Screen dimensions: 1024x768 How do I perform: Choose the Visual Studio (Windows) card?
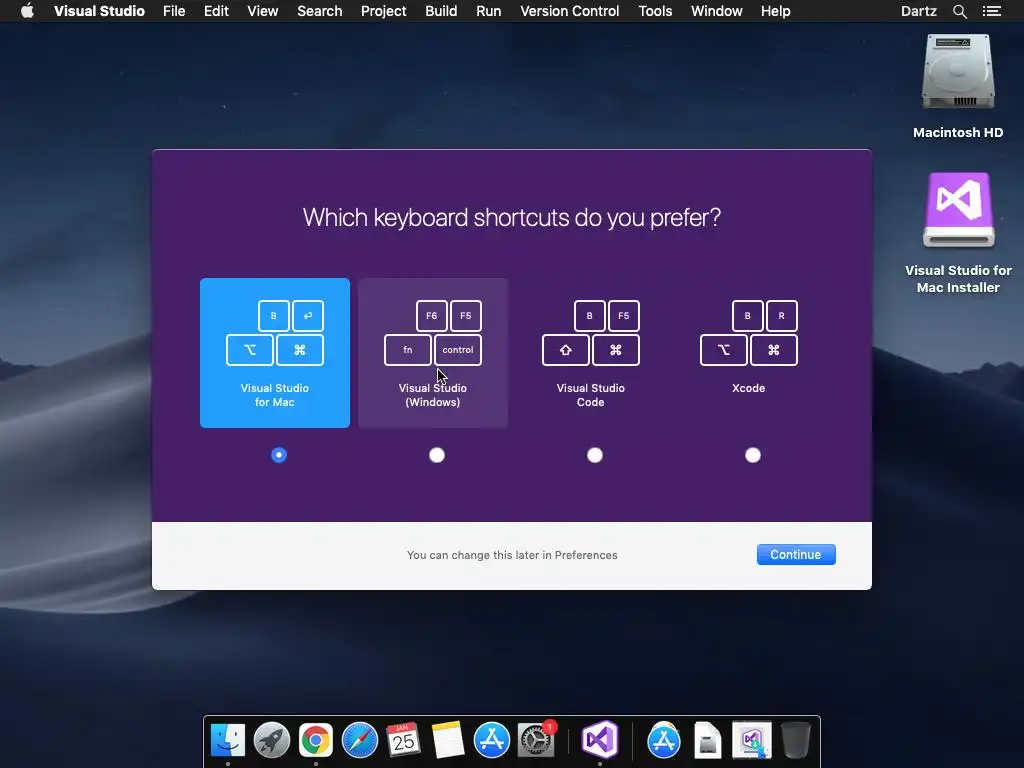433,353
